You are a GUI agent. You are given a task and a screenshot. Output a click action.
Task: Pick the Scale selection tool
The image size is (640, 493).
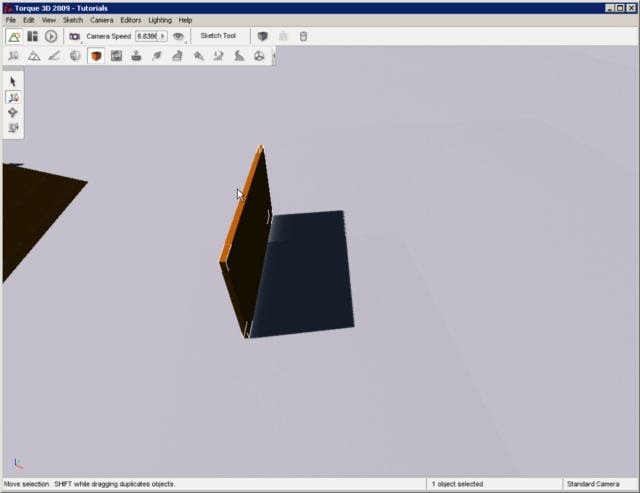[13, 128]
